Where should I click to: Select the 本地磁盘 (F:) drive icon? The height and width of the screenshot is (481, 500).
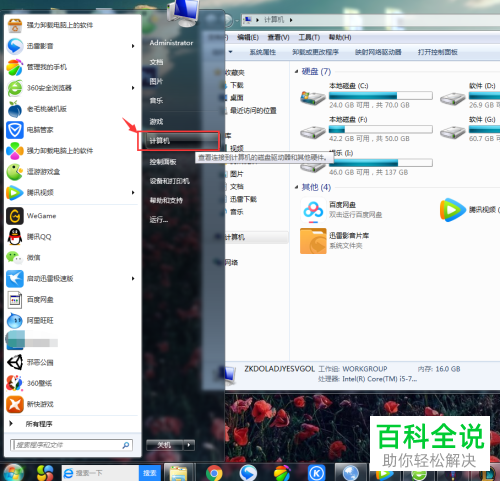pos(313,132)
